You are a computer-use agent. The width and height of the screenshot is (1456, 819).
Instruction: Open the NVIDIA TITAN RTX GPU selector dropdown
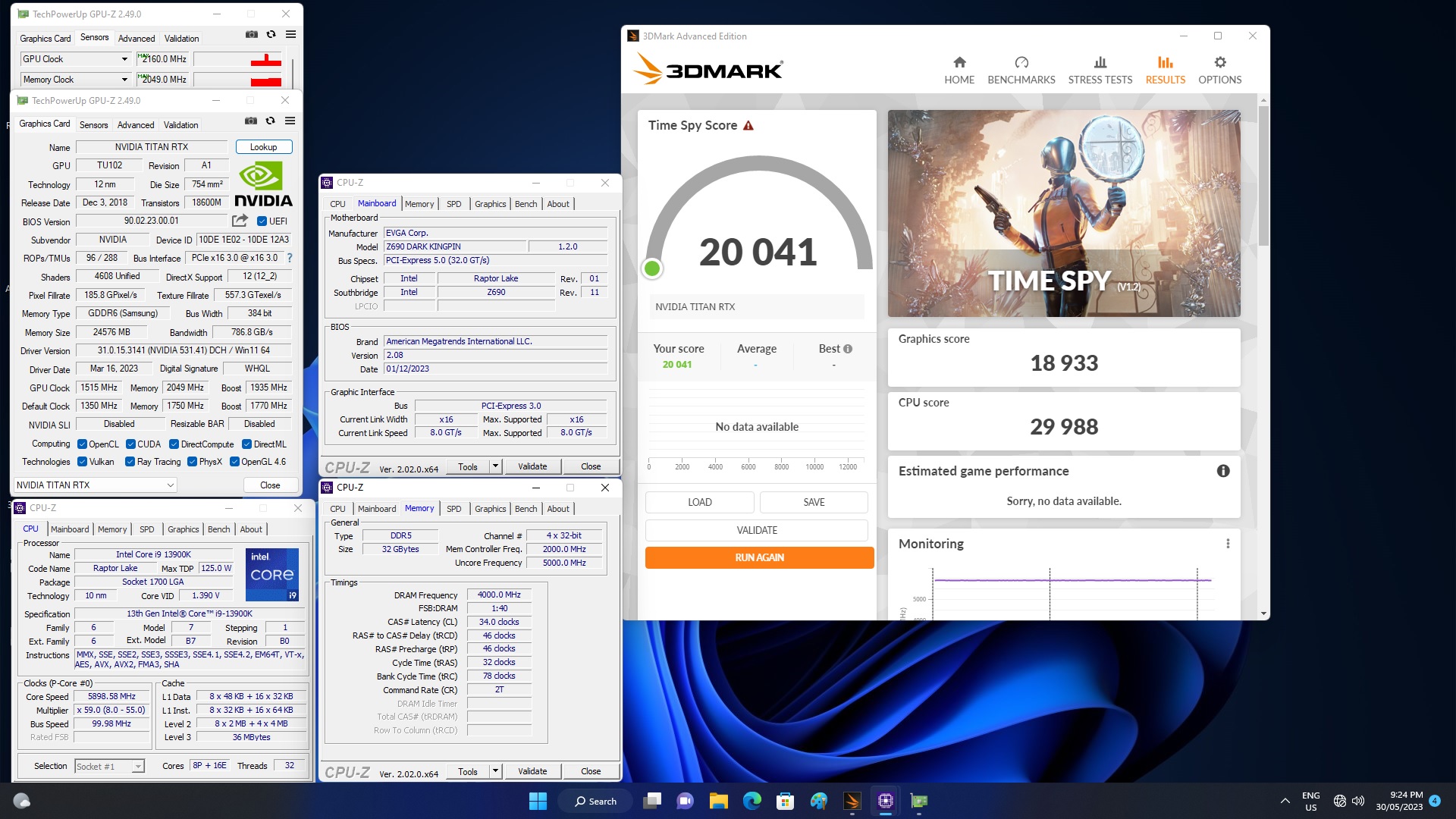pos(96,485)
